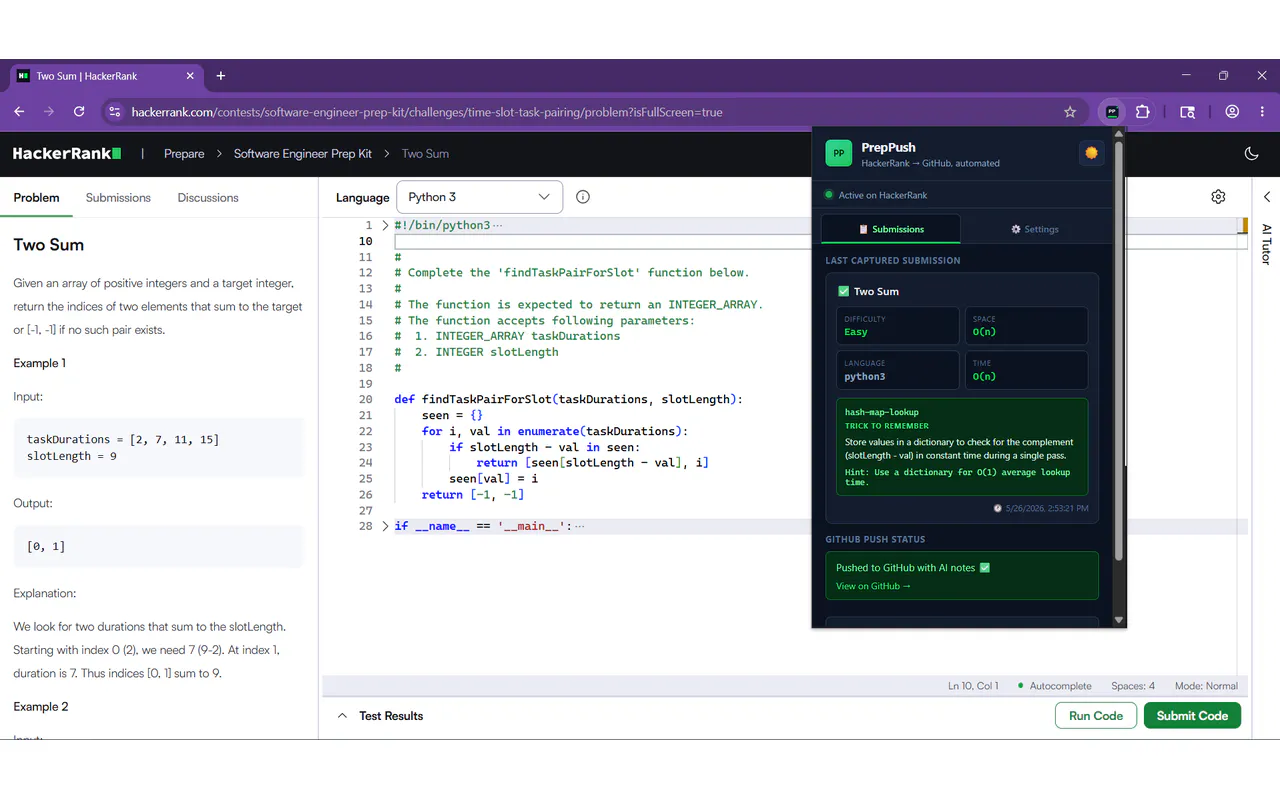Expand the folded code at line 1
This screenshot has width=1280, height=800.
point(385,226)
